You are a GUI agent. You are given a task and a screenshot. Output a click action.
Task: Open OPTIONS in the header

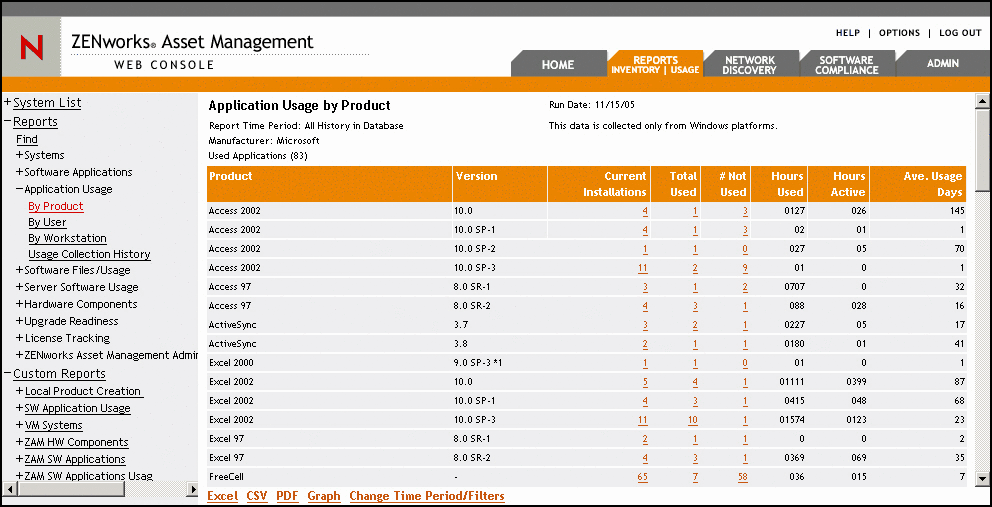pyautogui.click(x=899, y=33)
